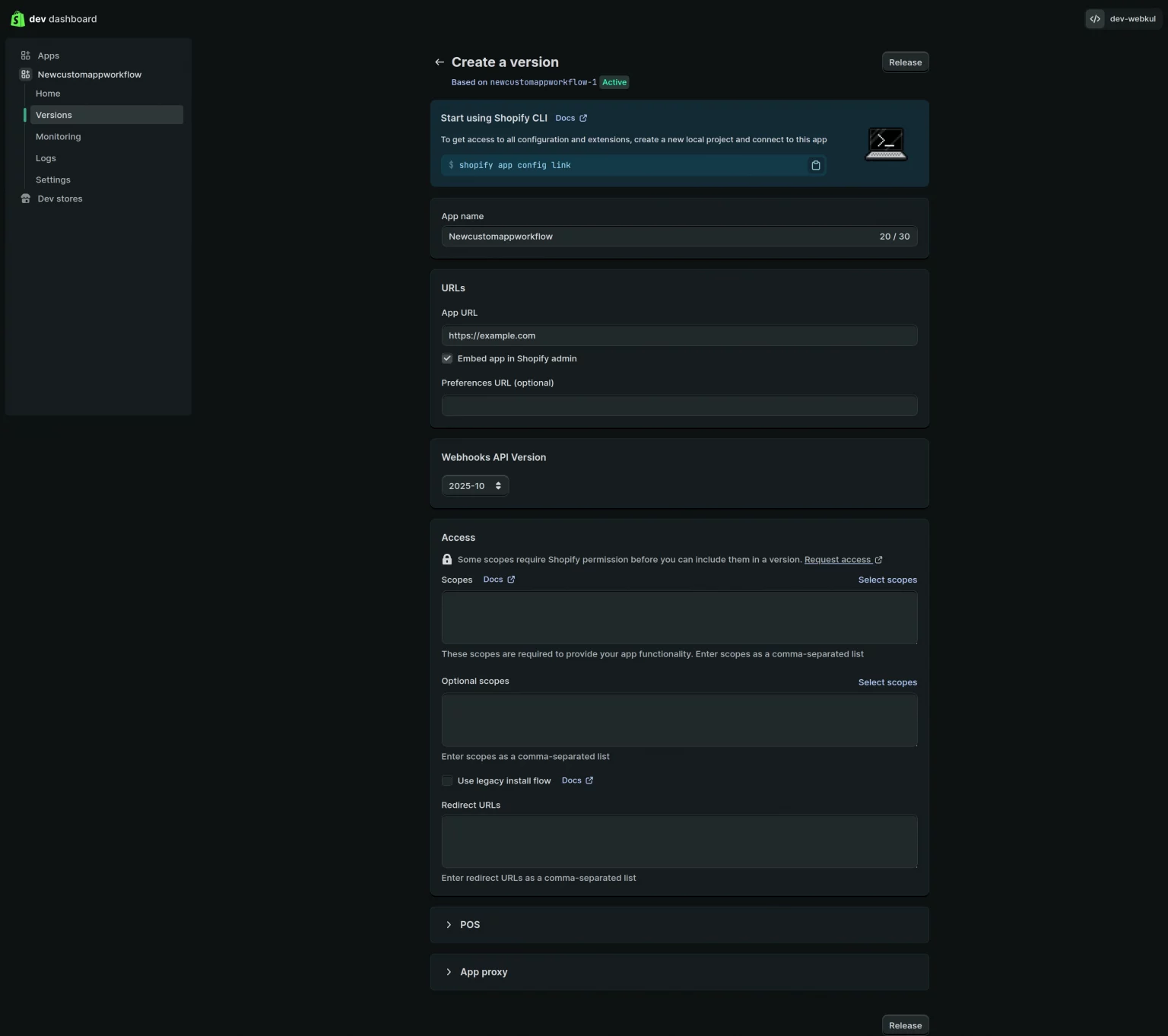The height and width of the screenshot is (1036, 1168).
Task: Click Select scopes for required Scopes
Action: click(887, 580)
